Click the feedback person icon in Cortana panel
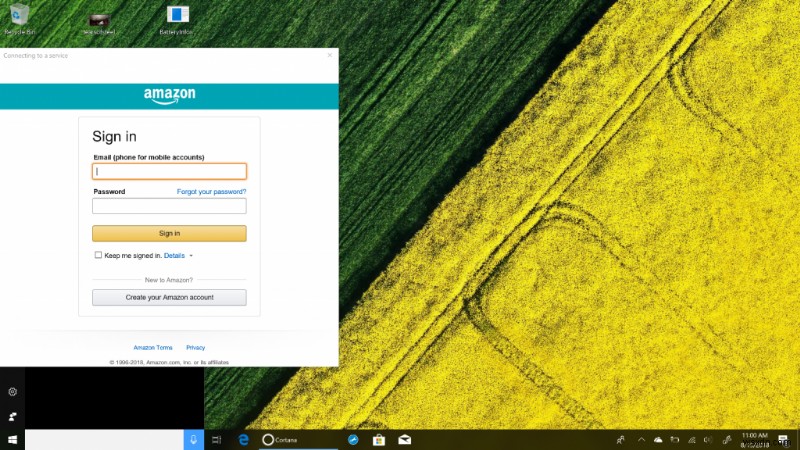 13,416
